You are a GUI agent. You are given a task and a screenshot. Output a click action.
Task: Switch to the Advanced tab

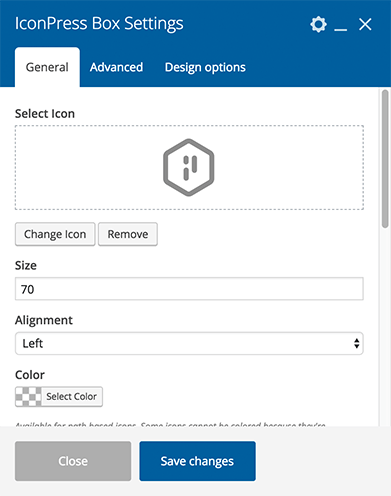coord(116,67)
